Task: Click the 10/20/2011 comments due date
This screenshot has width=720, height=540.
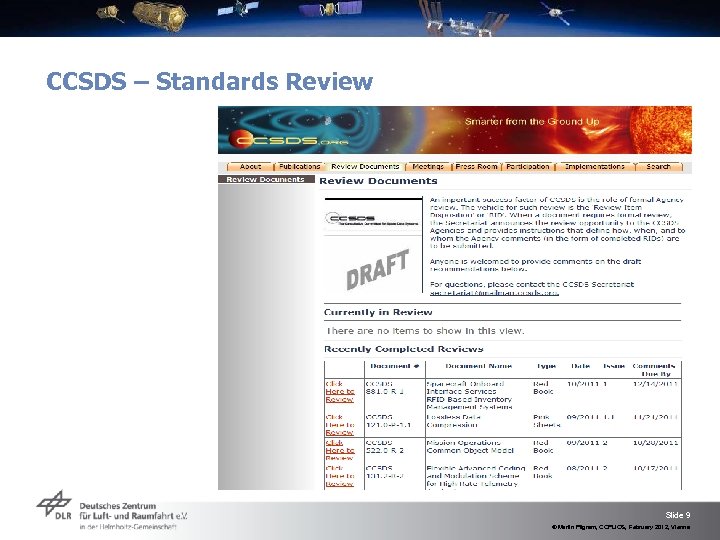Action: [655, 443]
